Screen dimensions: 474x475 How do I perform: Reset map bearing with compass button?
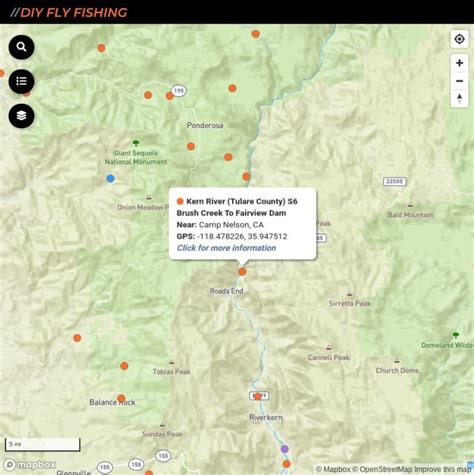(x=459, y=99)
